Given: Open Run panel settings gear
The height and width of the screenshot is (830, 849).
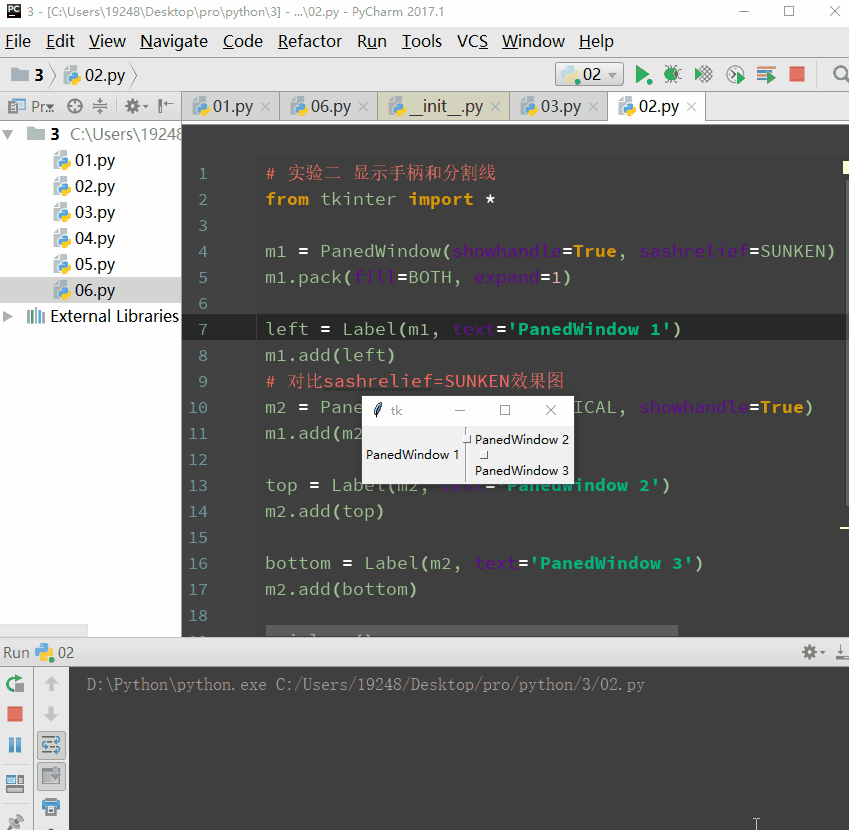Looking at the screenshot, I should click(x=813, y=652).
